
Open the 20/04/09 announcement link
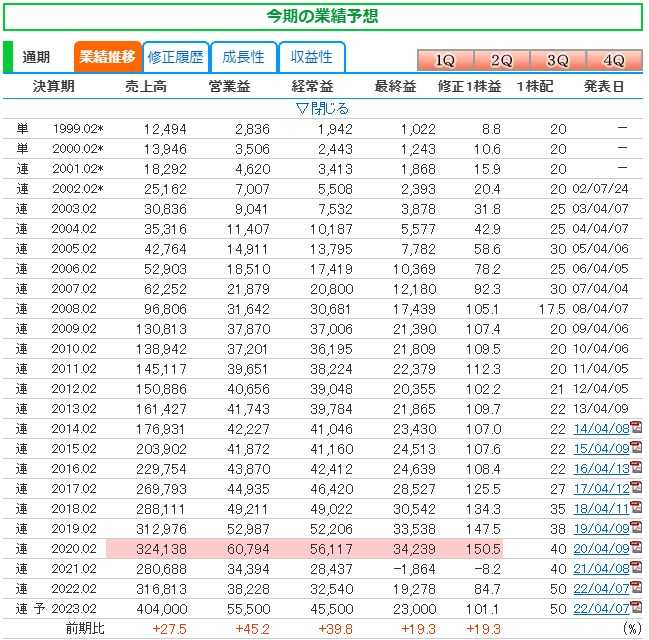coord(601,549)
